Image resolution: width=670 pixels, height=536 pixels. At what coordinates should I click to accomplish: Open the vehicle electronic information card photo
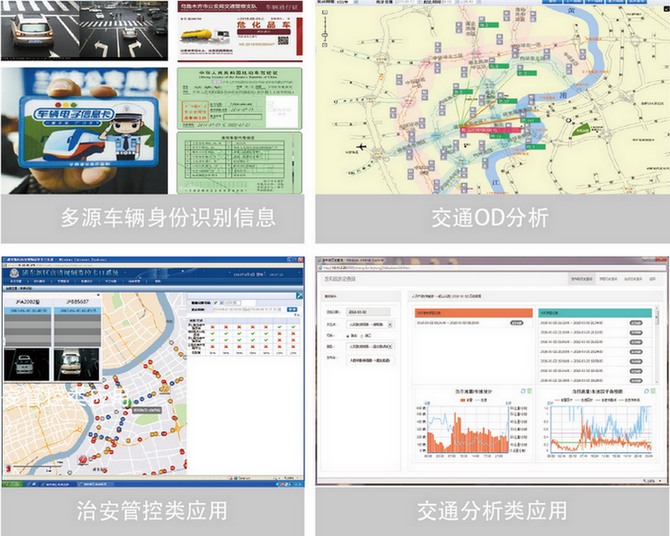(x=85, y=131)
